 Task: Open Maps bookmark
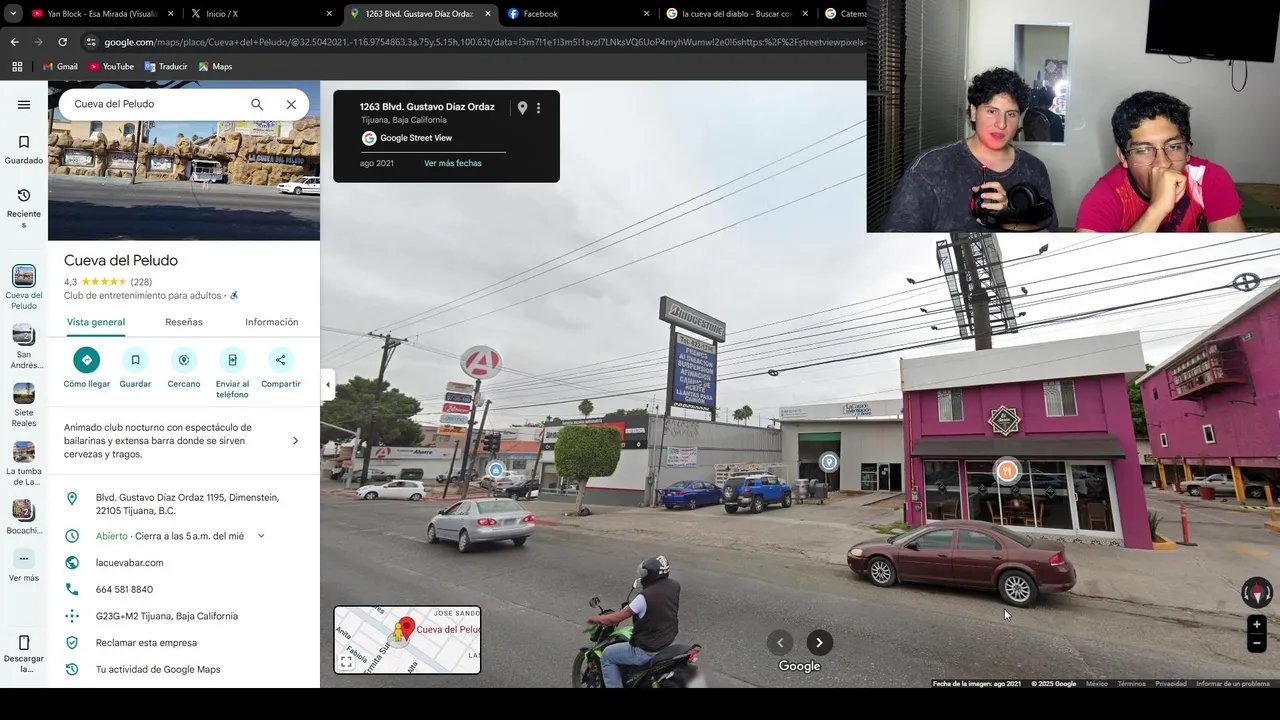[x=215, y=67]
